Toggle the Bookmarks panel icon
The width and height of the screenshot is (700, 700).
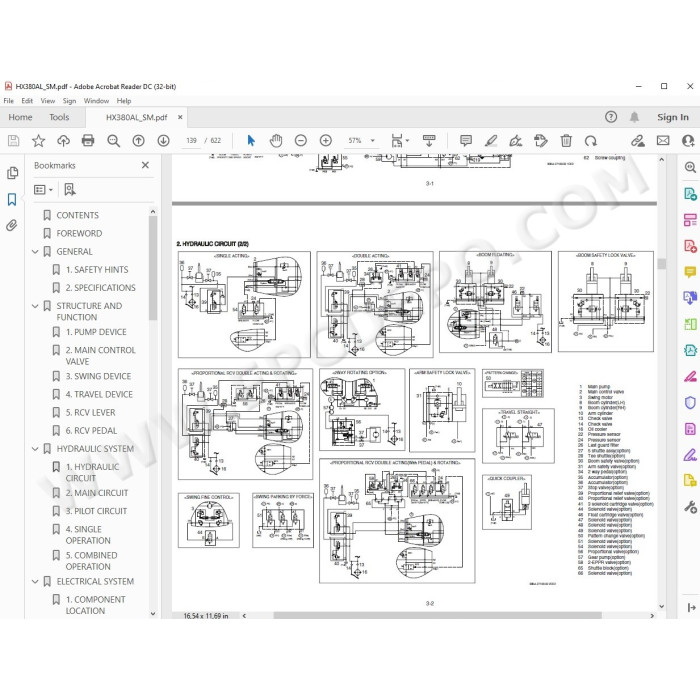click(12, 199)
